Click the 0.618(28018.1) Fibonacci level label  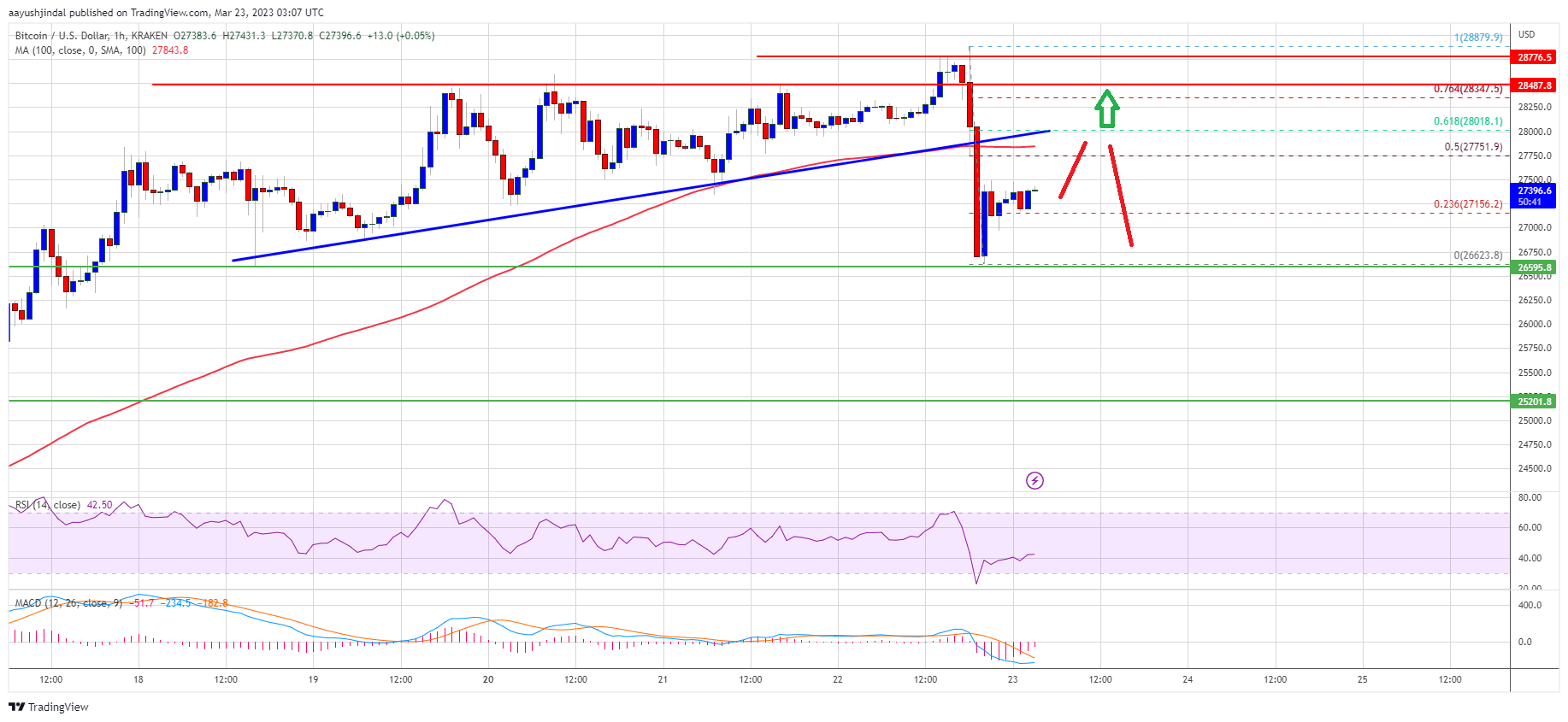pyautogui.click(x=1468, y=121)
